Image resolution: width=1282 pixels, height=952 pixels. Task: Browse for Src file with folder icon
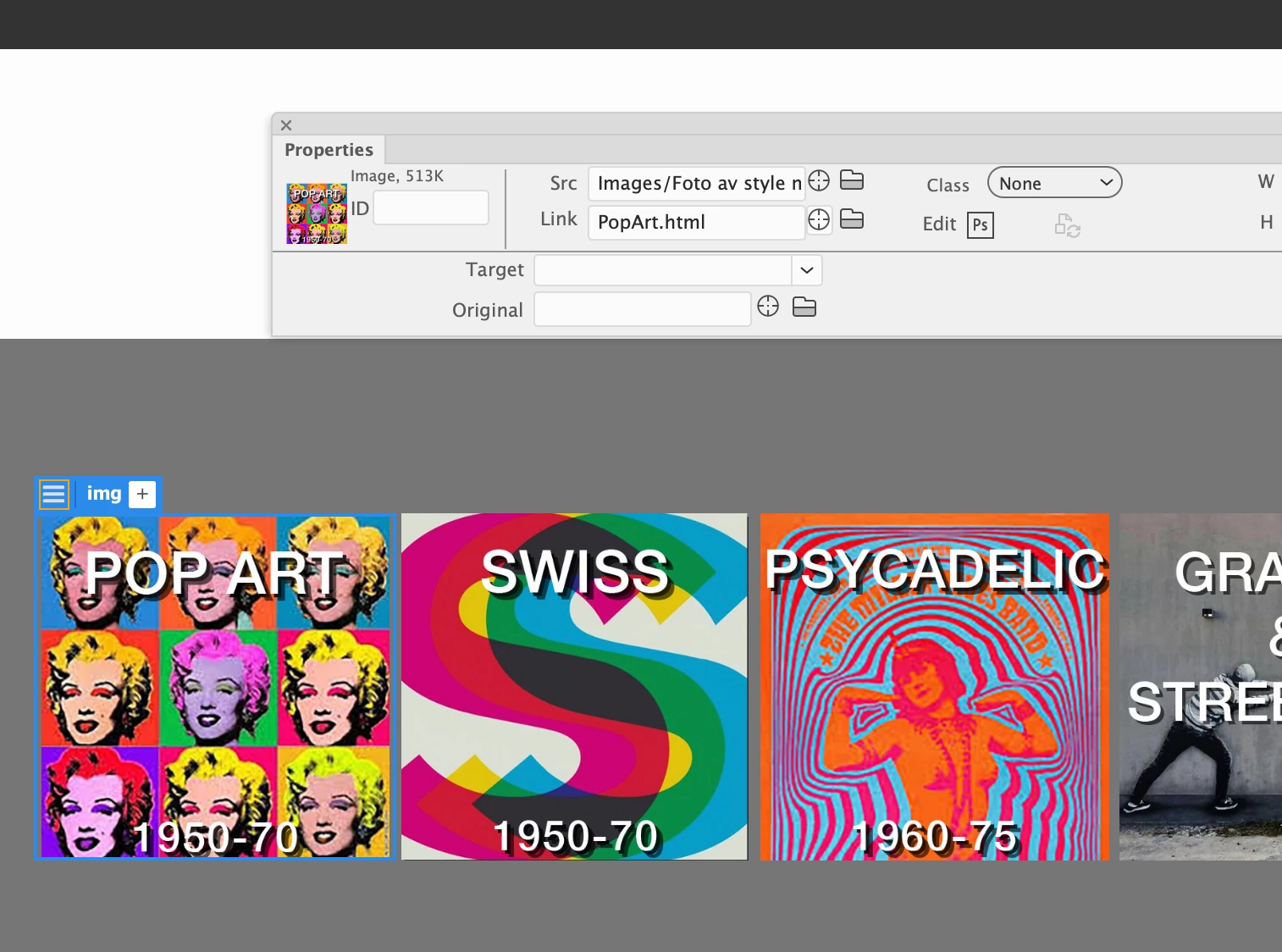pyautogui.click(x=852, y=180)
